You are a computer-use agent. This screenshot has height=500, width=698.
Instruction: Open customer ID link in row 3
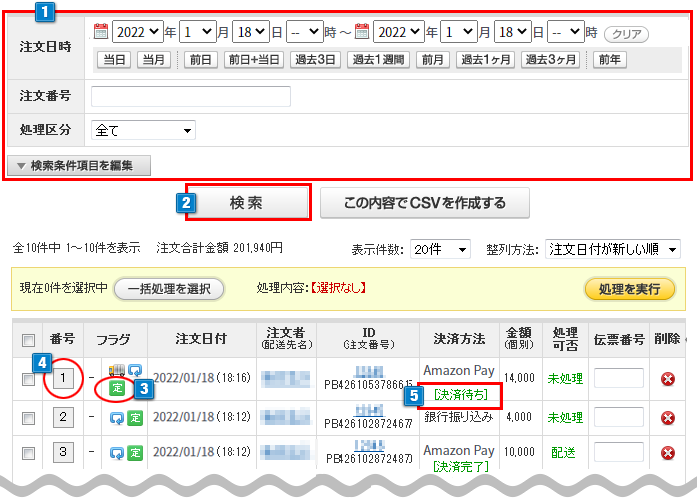tap(369, 445)
